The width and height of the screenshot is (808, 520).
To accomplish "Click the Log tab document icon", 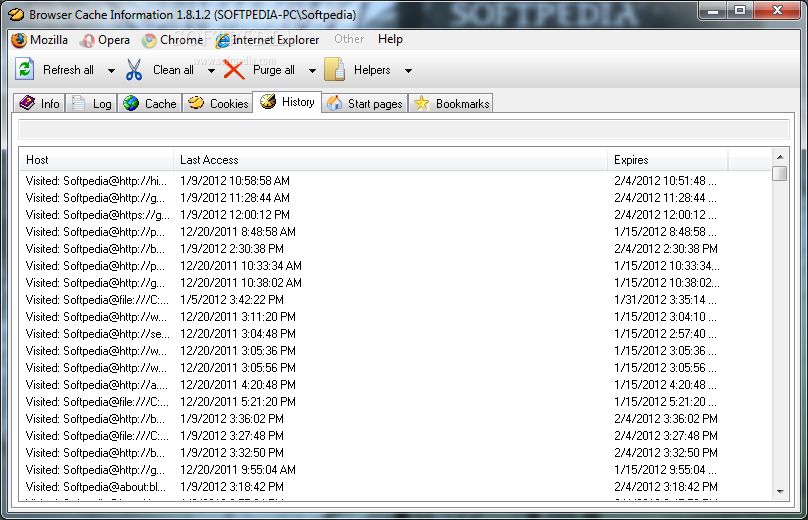I will tap(78, 103).
